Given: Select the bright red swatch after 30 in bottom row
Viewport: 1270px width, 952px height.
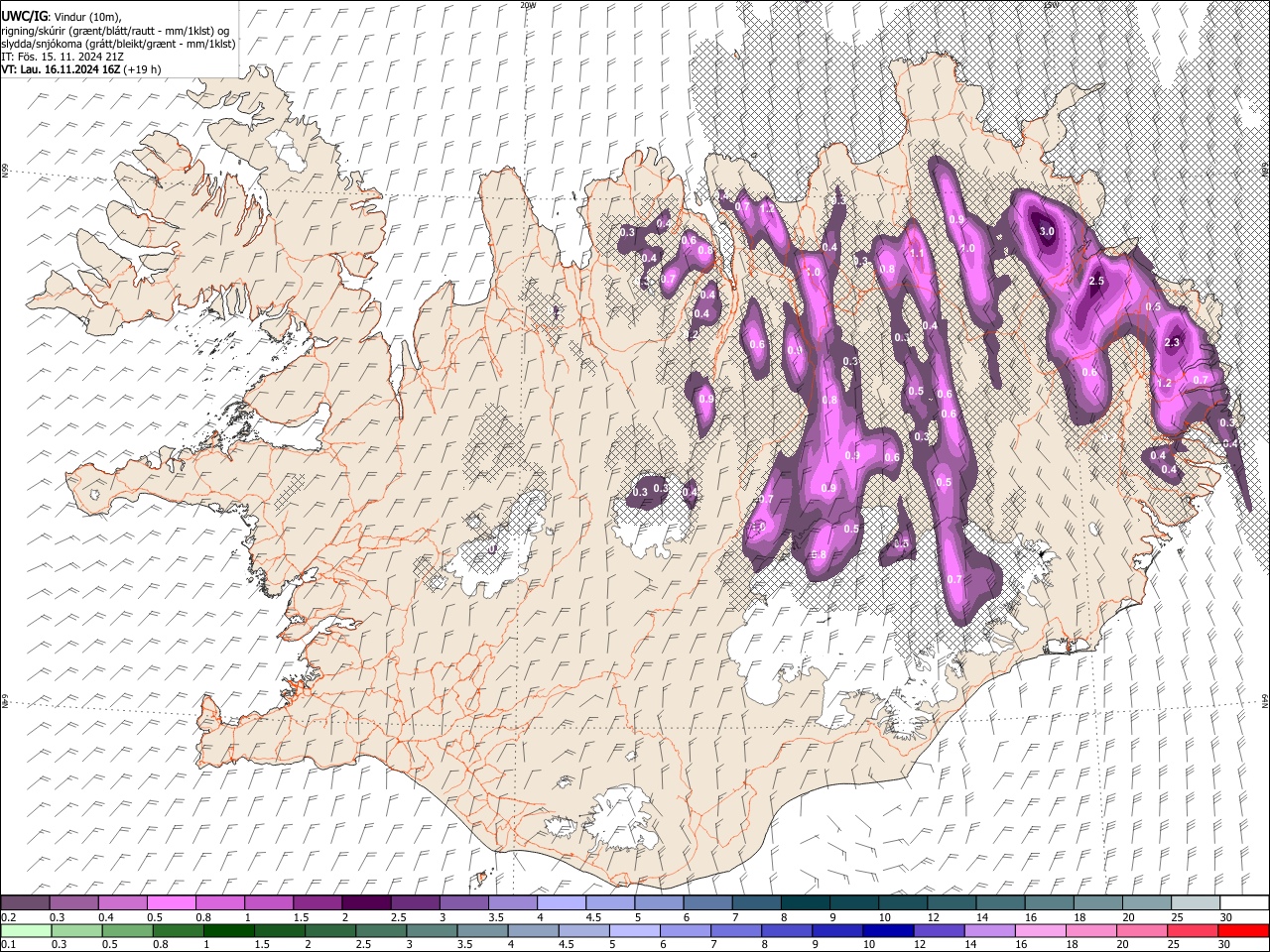Looking at the screenshot, I should (1243, 930).
